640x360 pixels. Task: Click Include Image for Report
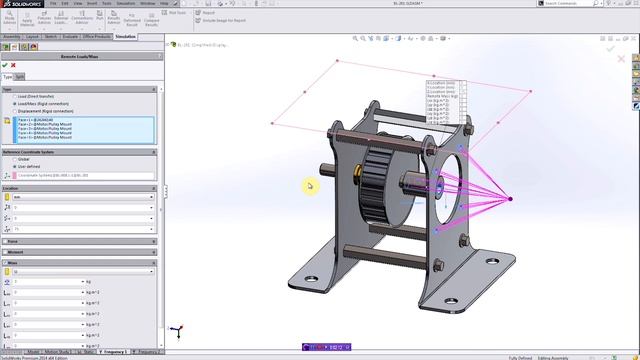pyautogui.click(x=220, y=20)
